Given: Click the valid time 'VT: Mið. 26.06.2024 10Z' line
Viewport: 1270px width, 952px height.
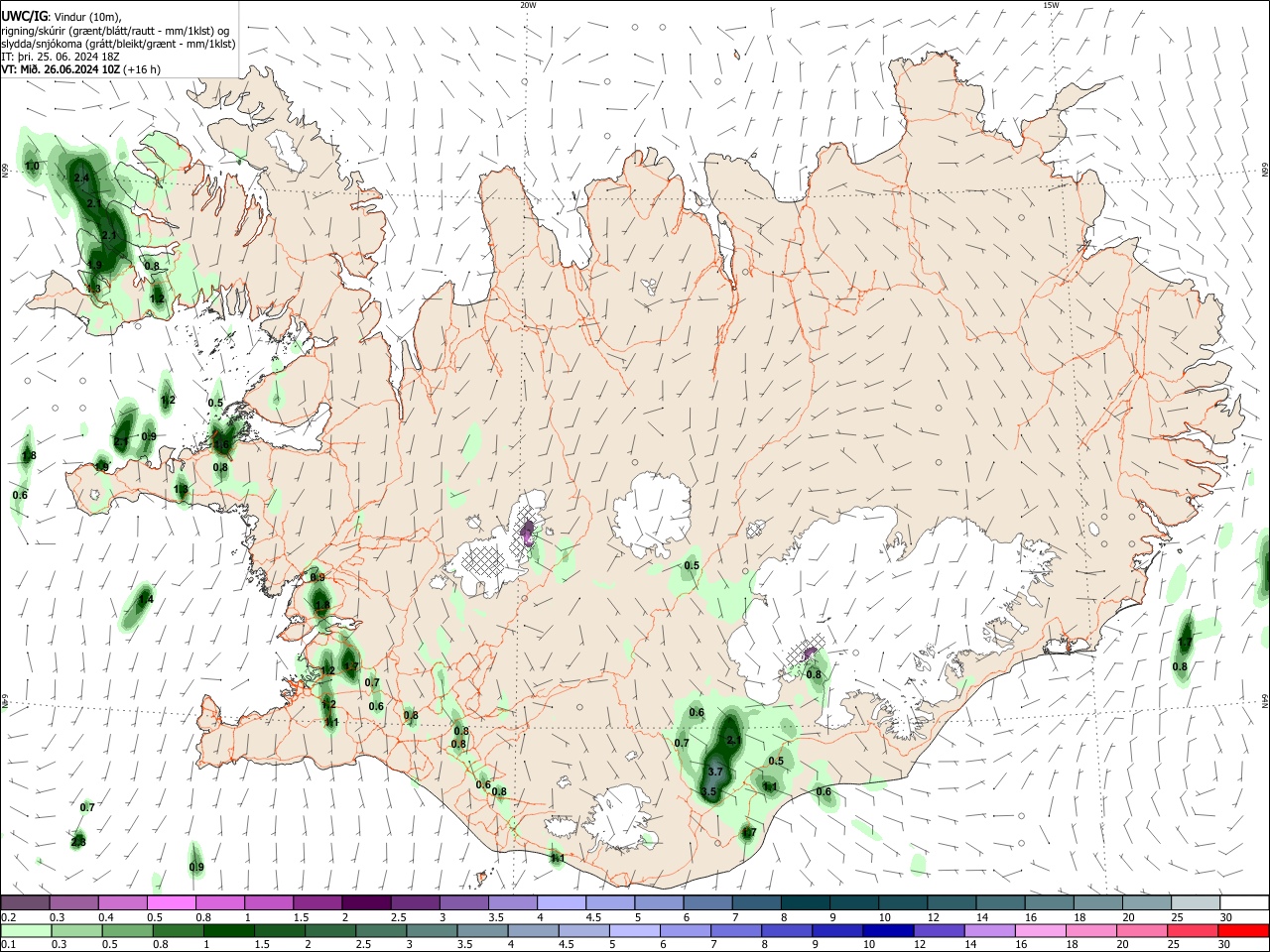Looking at the screenshot, I should [x=62, y=69].
